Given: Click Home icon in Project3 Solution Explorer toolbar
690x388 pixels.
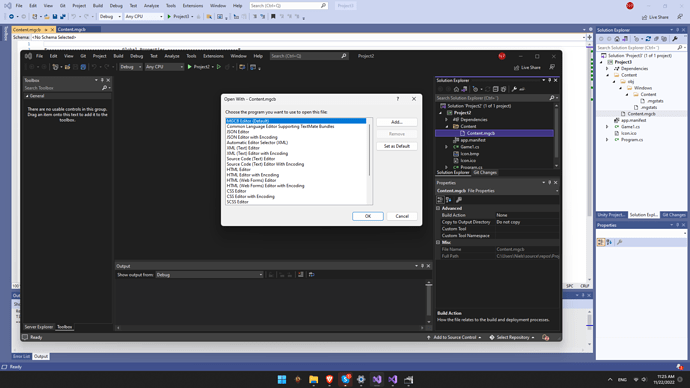Looking at the screenshot, I should point(617,39).
